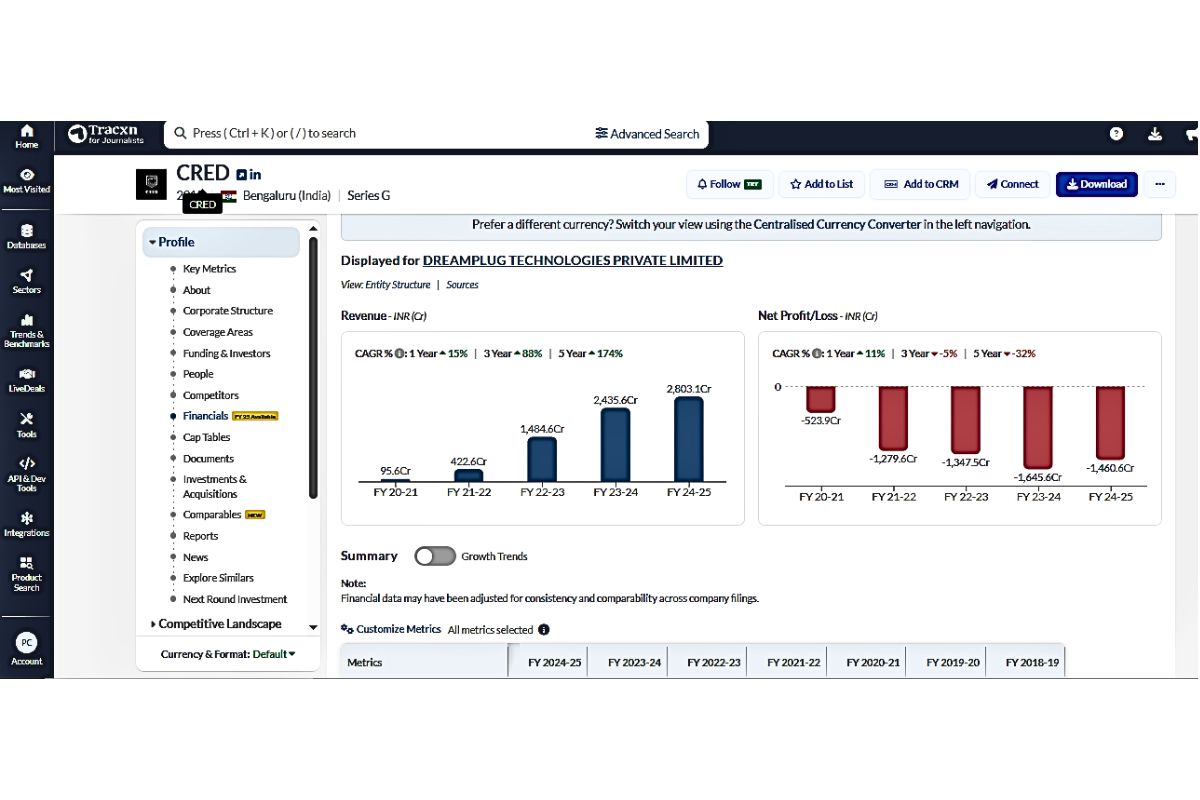The image size is (1200, 800).
Task: Go to Cap Tables section
Action: 206,437
